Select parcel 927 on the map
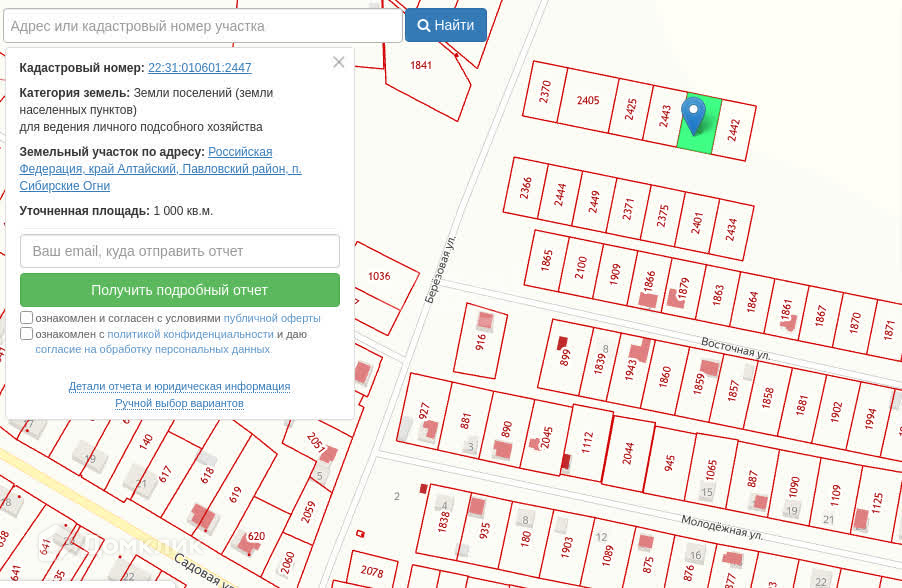Screen dimensions: 902x588 click(x=424, y=411)
